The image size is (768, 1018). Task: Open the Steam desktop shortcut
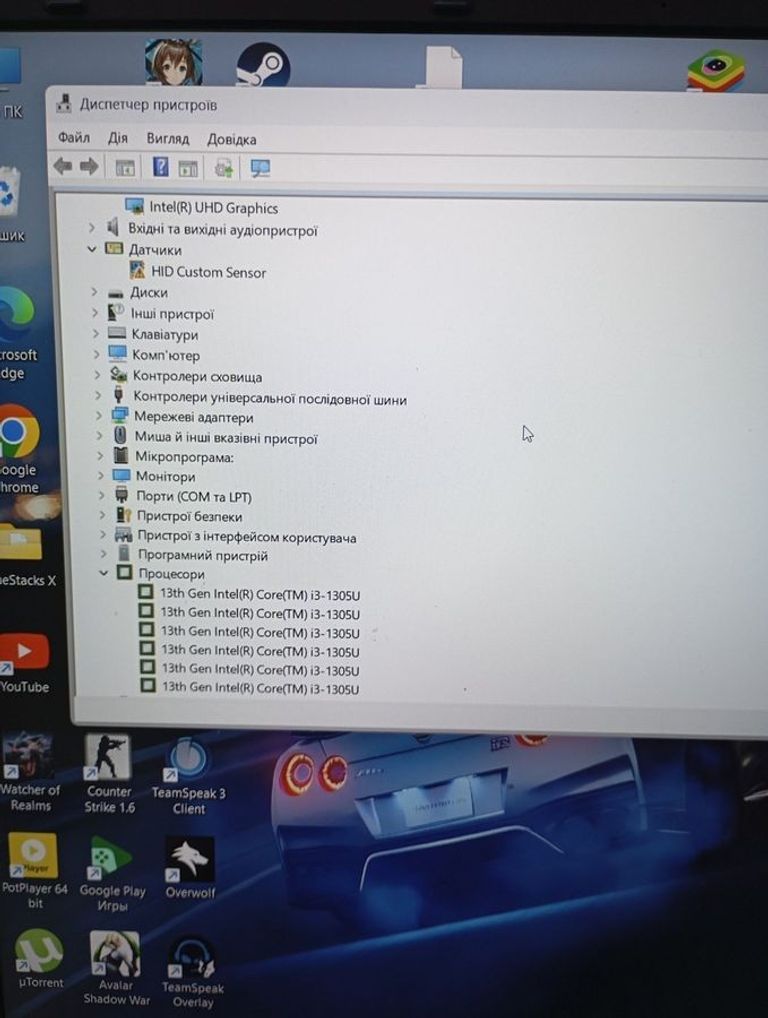tap(262, 65)
